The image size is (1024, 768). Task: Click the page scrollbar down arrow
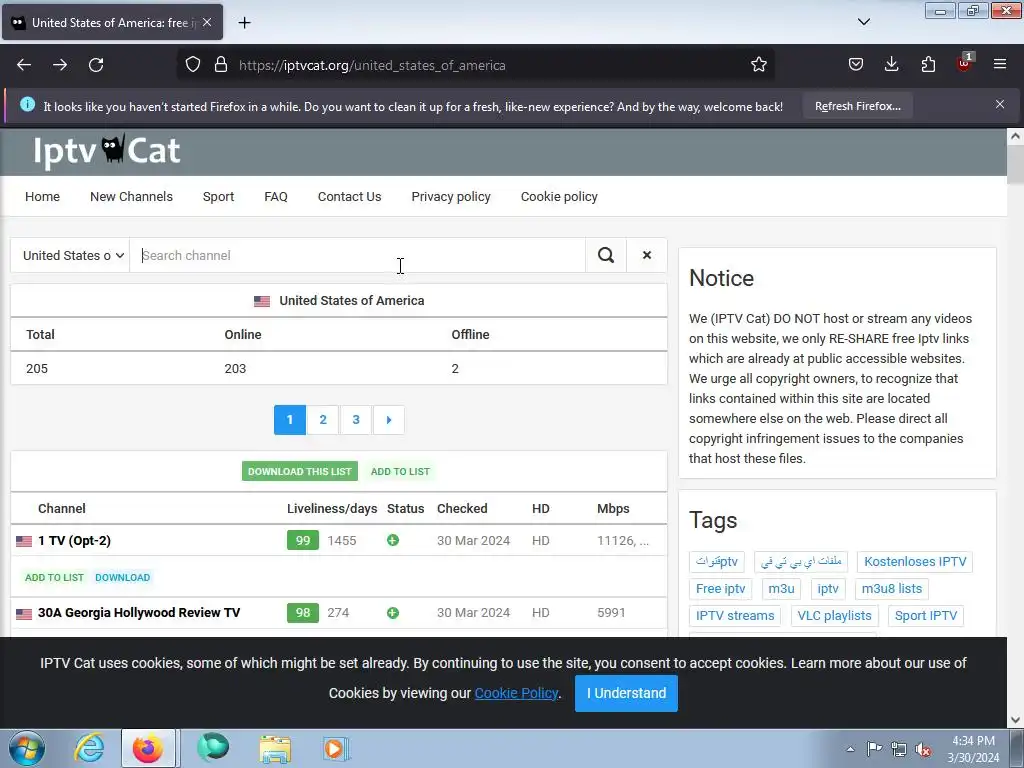[1015, 720]
